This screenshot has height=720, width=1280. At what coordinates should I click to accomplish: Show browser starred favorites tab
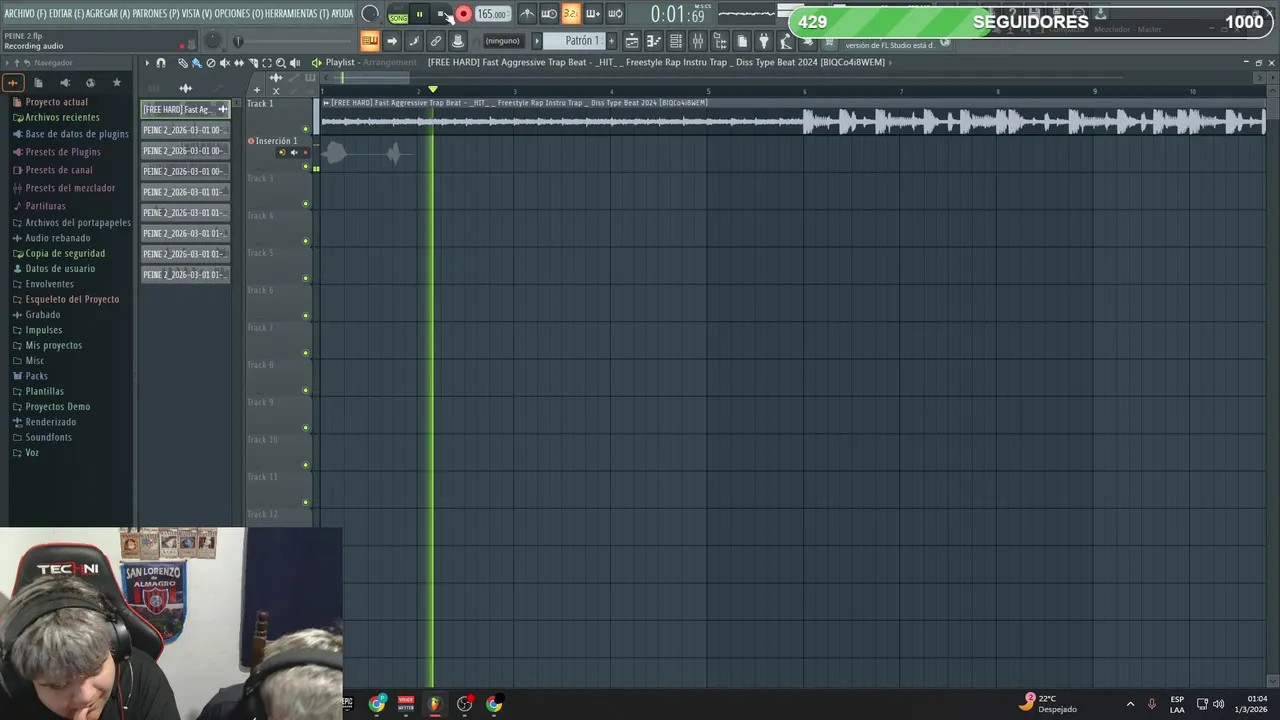pyautogui.click(x=117, y=83)
